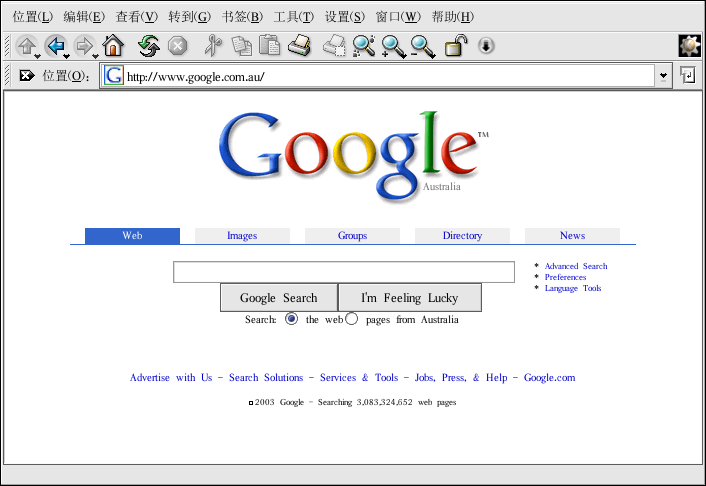Image resolution: width=706 pixels, height=486 pixels.
Task: Click the Zoom out magnifier icon
Action: tap(423, 46)
